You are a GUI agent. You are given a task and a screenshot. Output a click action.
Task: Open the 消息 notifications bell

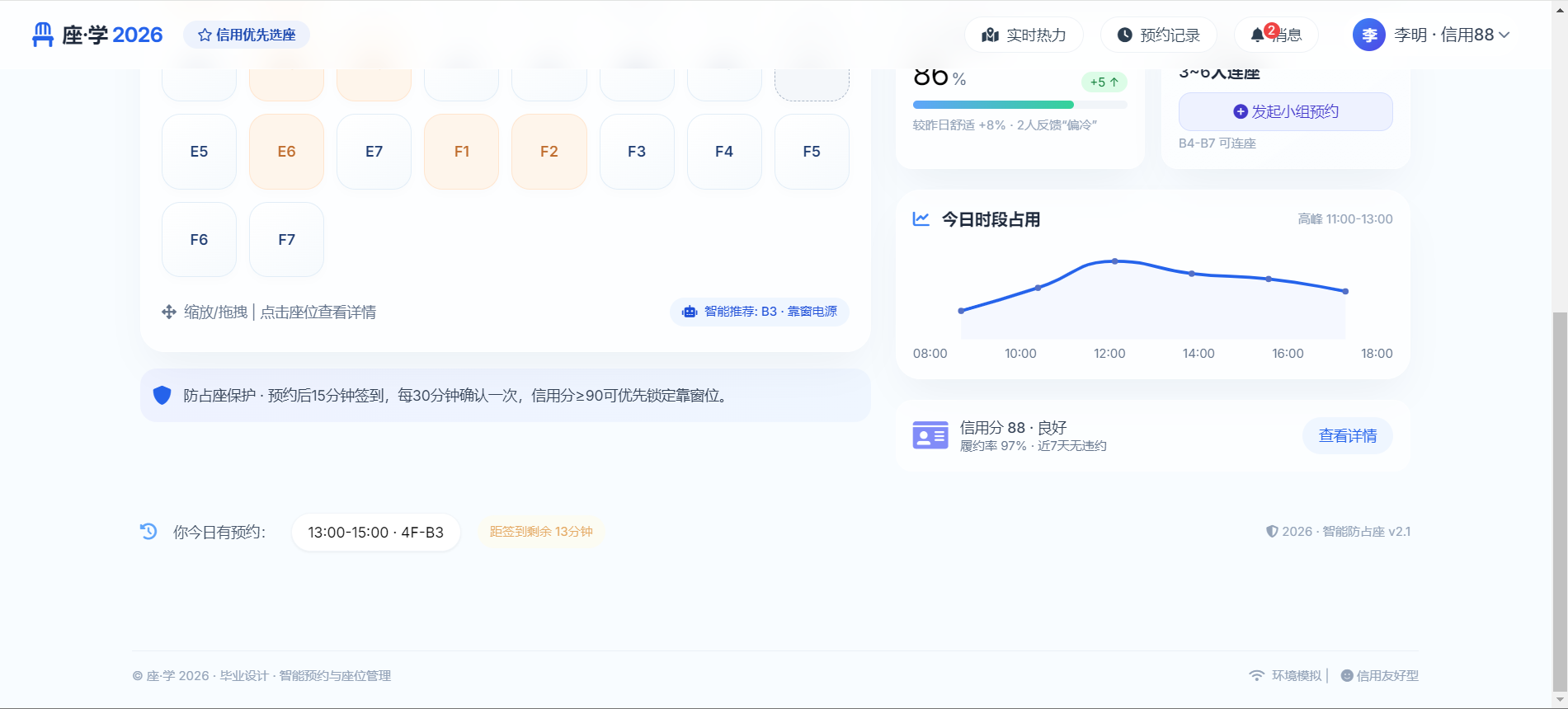click(x=1275, y=35)
